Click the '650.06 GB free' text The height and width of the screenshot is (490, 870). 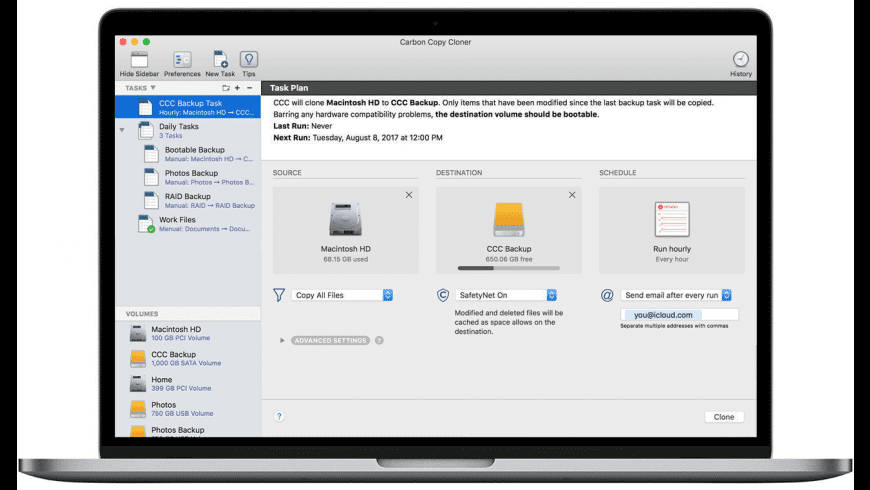(509, 259)
